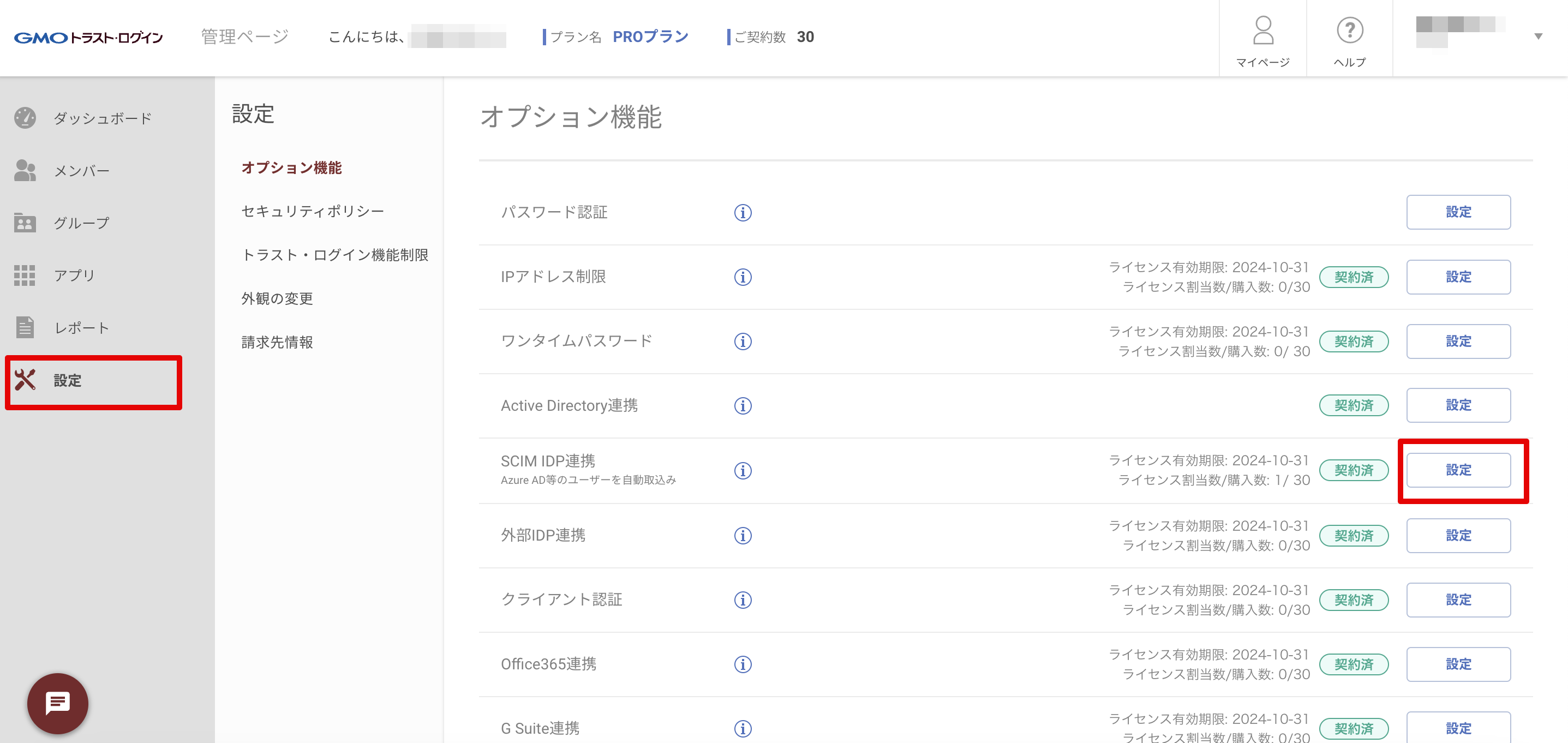
Task: Click info icon next to パスワード認証
Action: pos(743,212)
